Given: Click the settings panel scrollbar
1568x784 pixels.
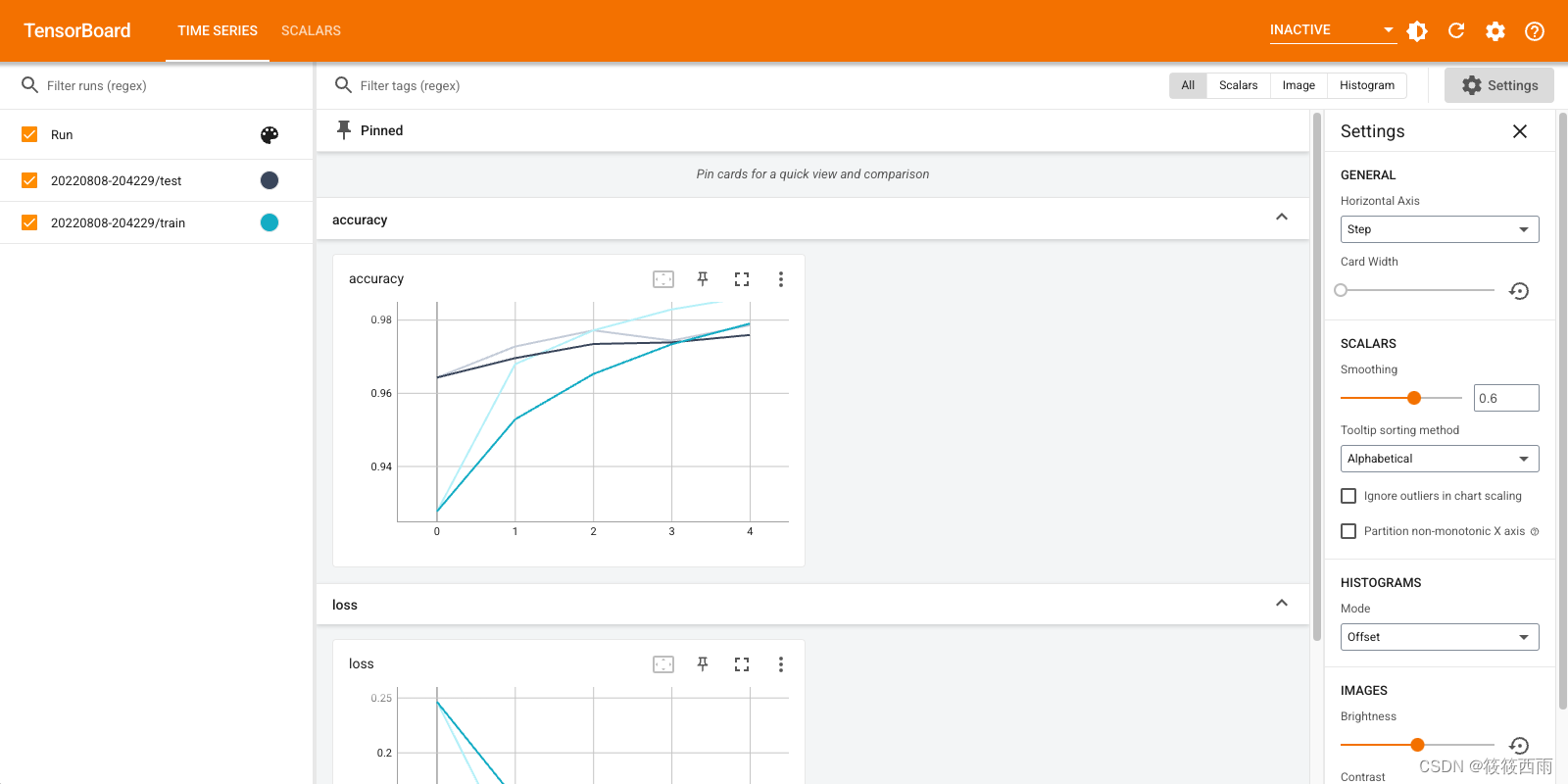Looking at the screenshot, I should (x=1562, y=412).
